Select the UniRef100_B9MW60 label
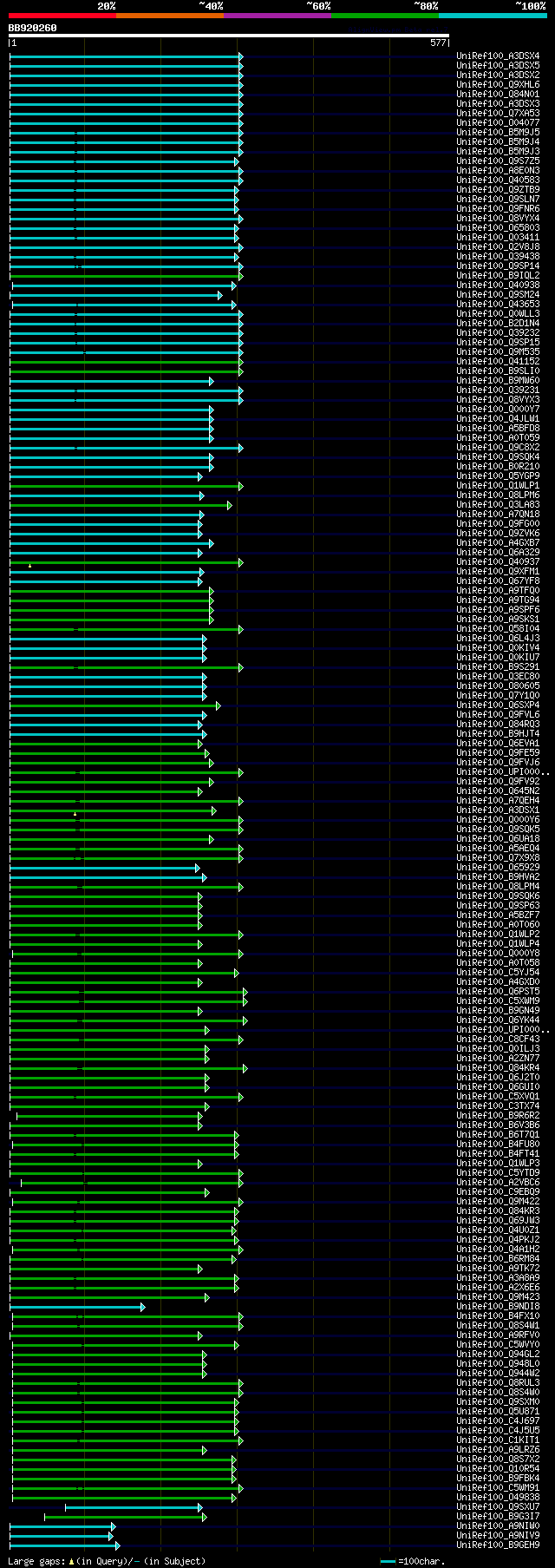Screen dimensions: 555x1568 [498, 381]
